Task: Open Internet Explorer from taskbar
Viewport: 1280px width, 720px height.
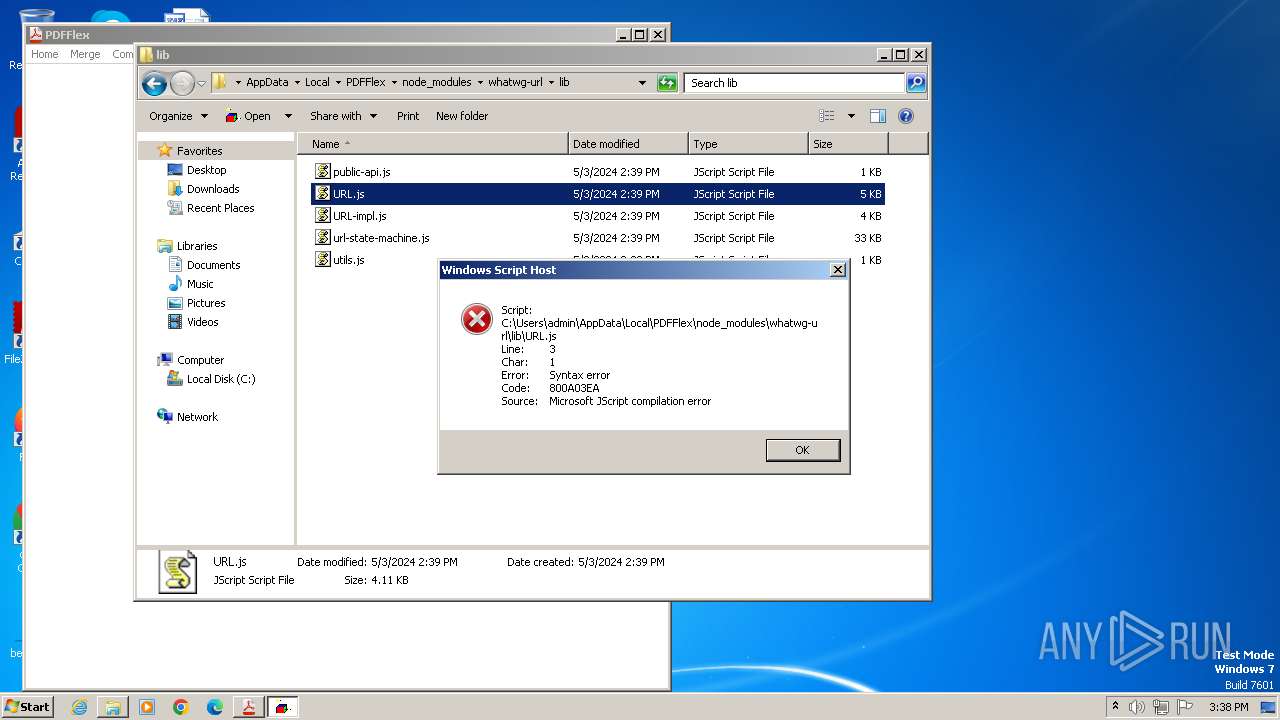Action: point(79,707)
